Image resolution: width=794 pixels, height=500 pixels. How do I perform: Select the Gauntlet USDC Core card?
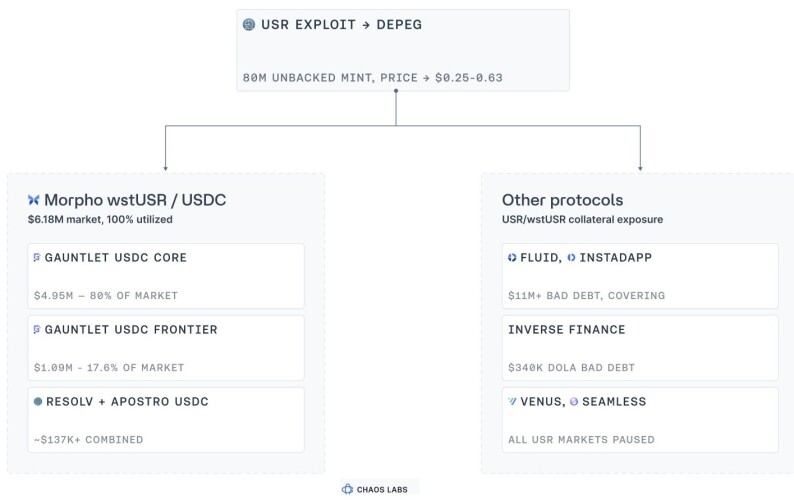[166, 276]
